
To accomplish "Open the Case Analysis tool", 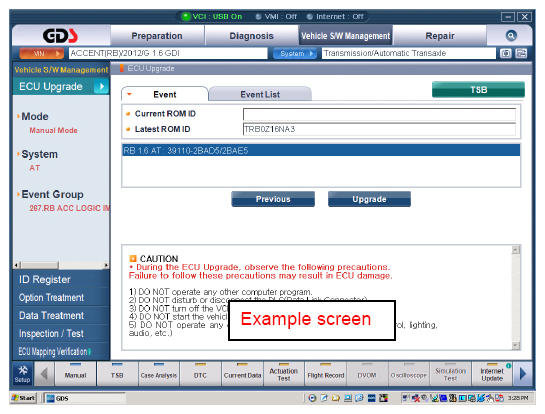I will pos(159,374).
